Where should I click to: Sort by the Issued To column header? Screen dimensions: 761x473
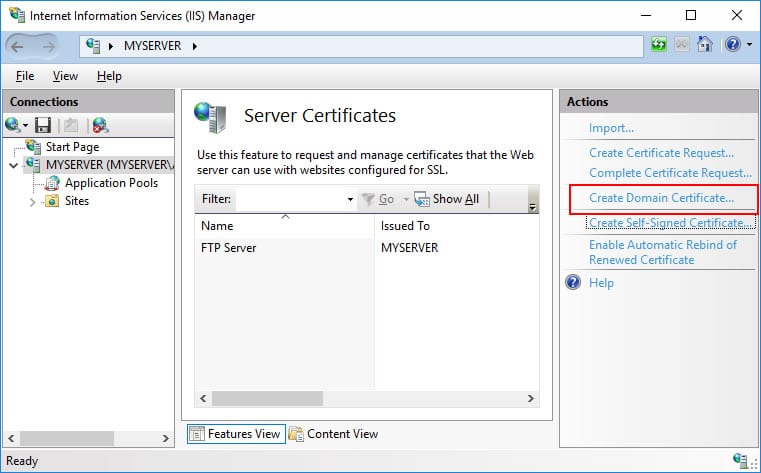click(457, 226)
